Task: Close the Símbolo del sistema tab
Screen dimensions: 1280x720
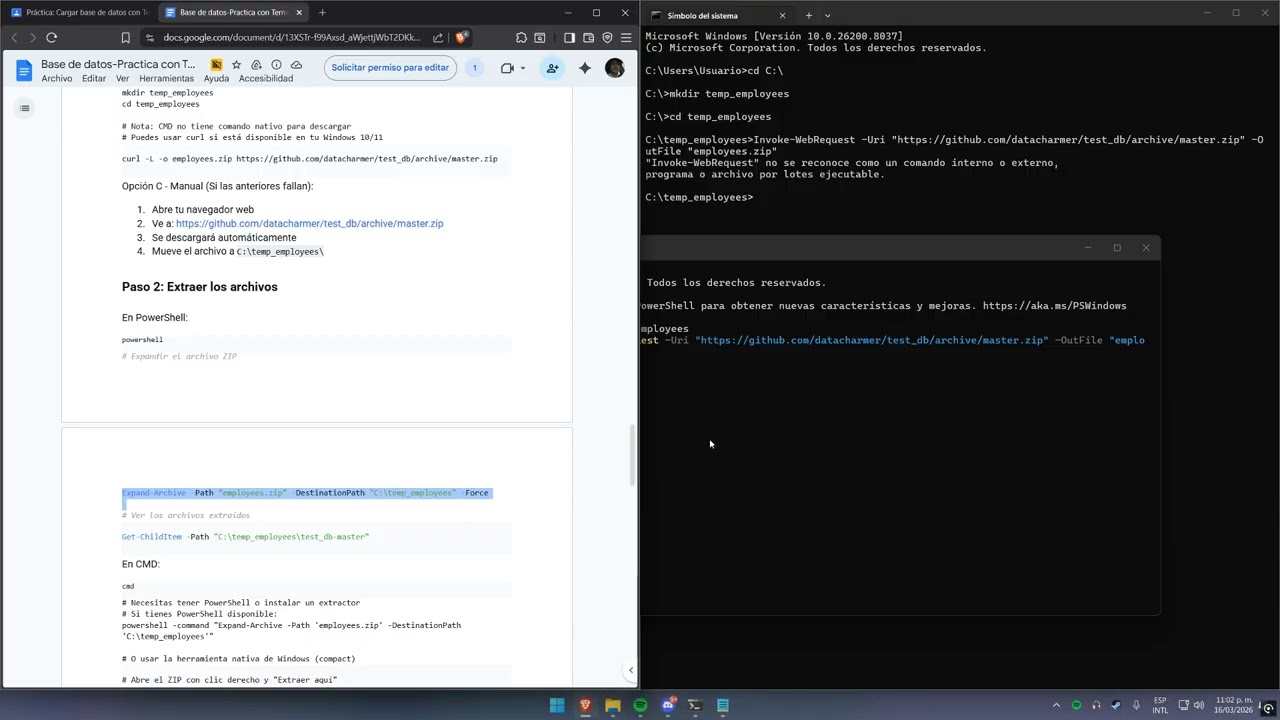Action: tap(782, 15)
